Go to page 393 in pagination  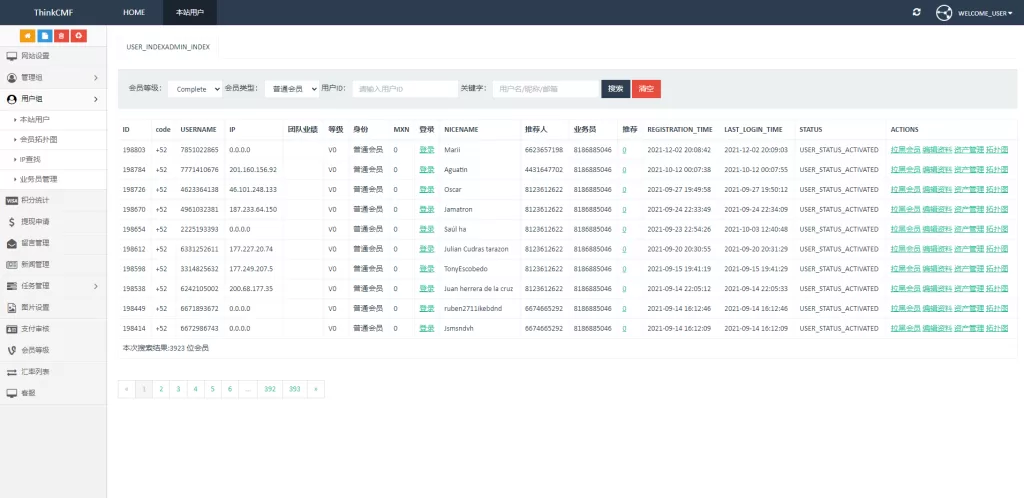click(x=294, y=388)
